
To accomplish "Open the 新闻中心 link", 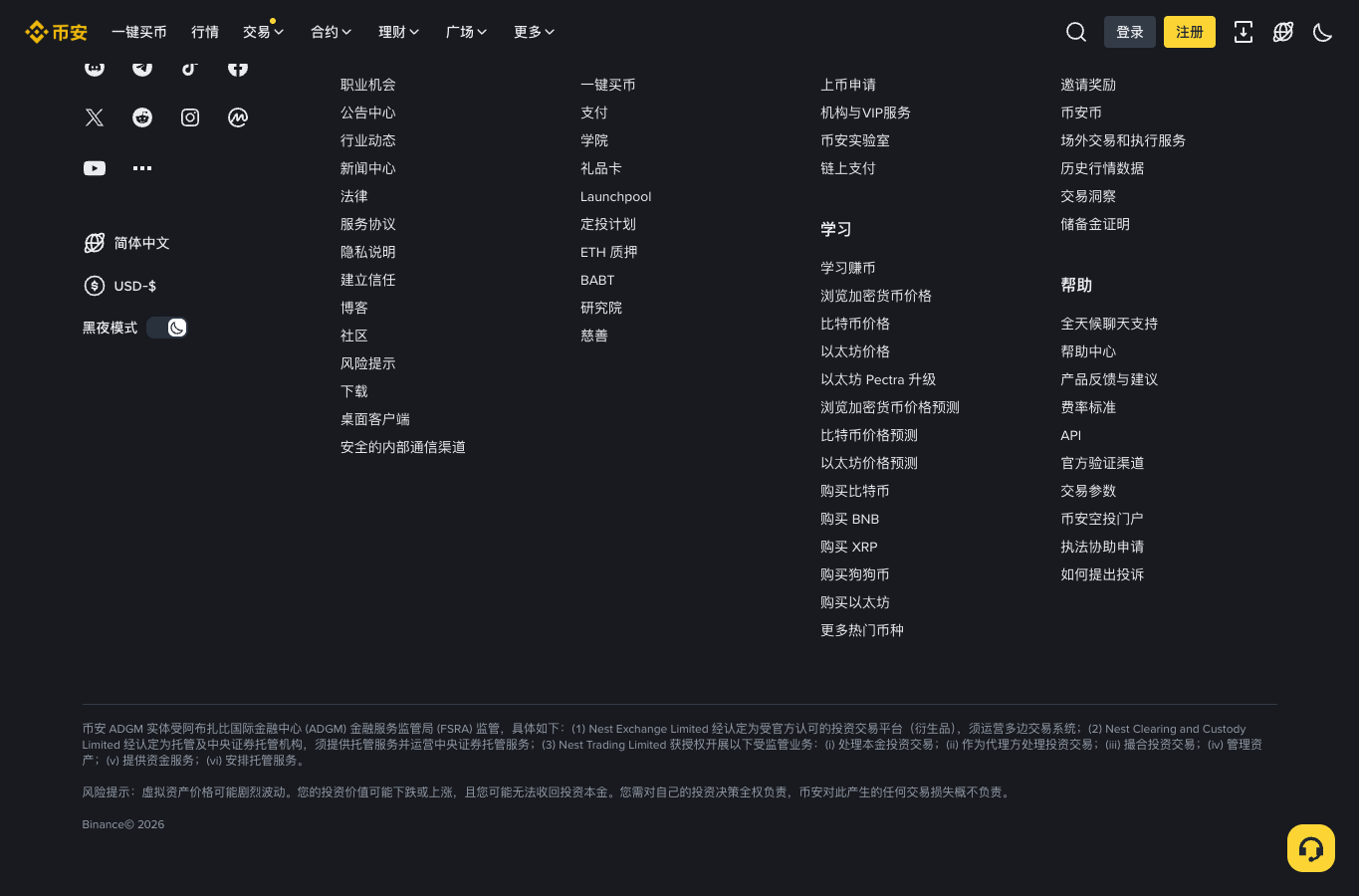I will (x=368, y=168).
